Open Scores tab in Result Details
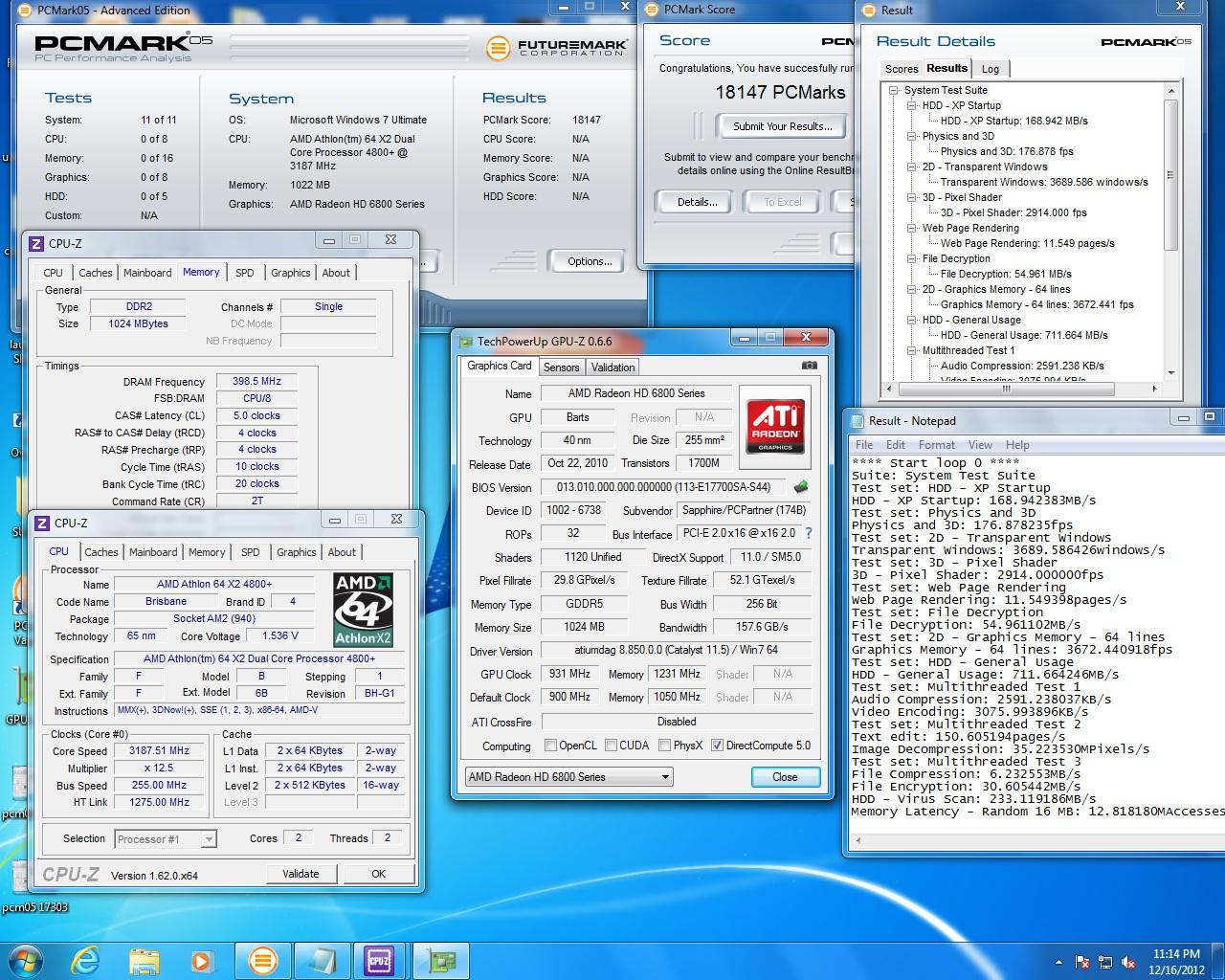This screenshot has height=980, width=1225. 901,69
